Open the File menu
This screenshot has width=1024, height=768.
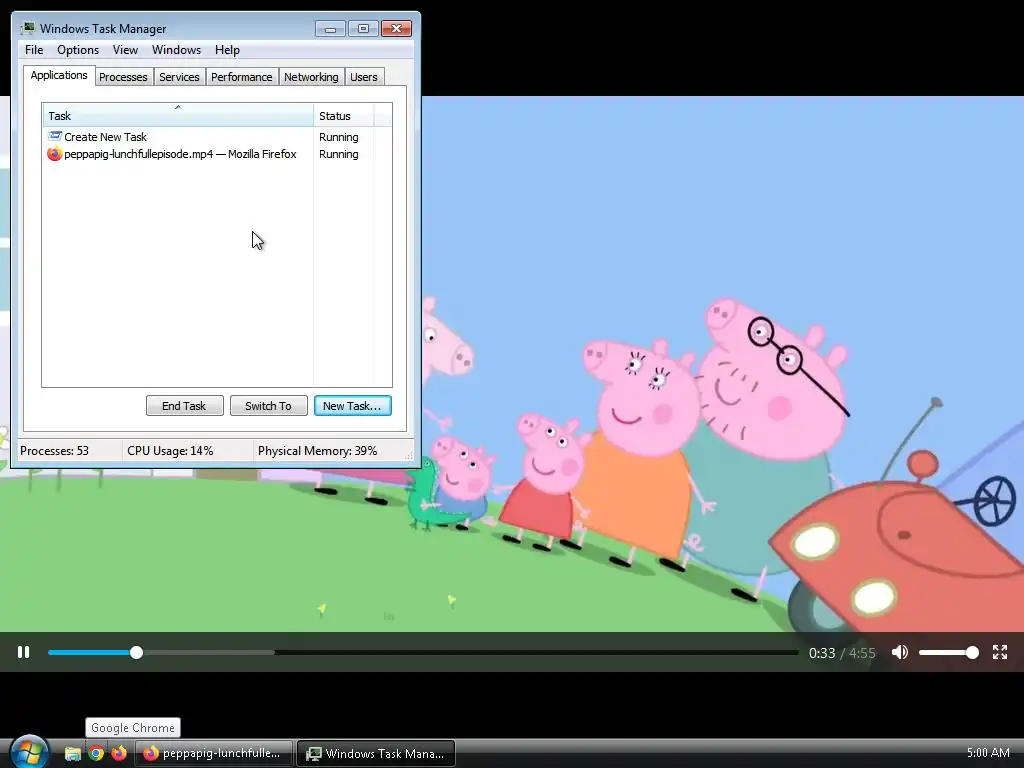tap(34, 50)
